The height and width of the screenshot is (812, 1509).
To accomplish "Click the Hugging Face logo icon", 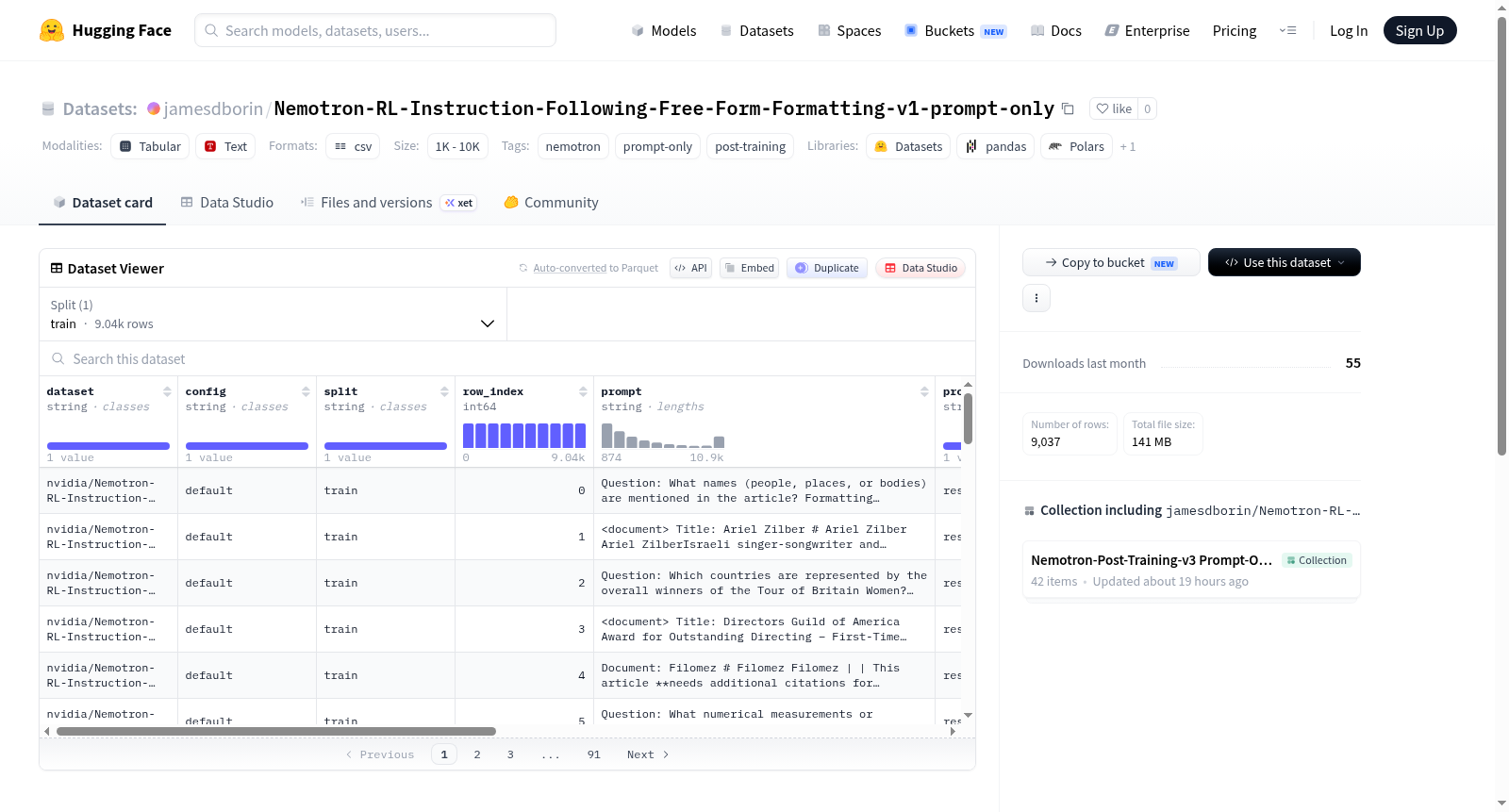I will pos(52,30).
